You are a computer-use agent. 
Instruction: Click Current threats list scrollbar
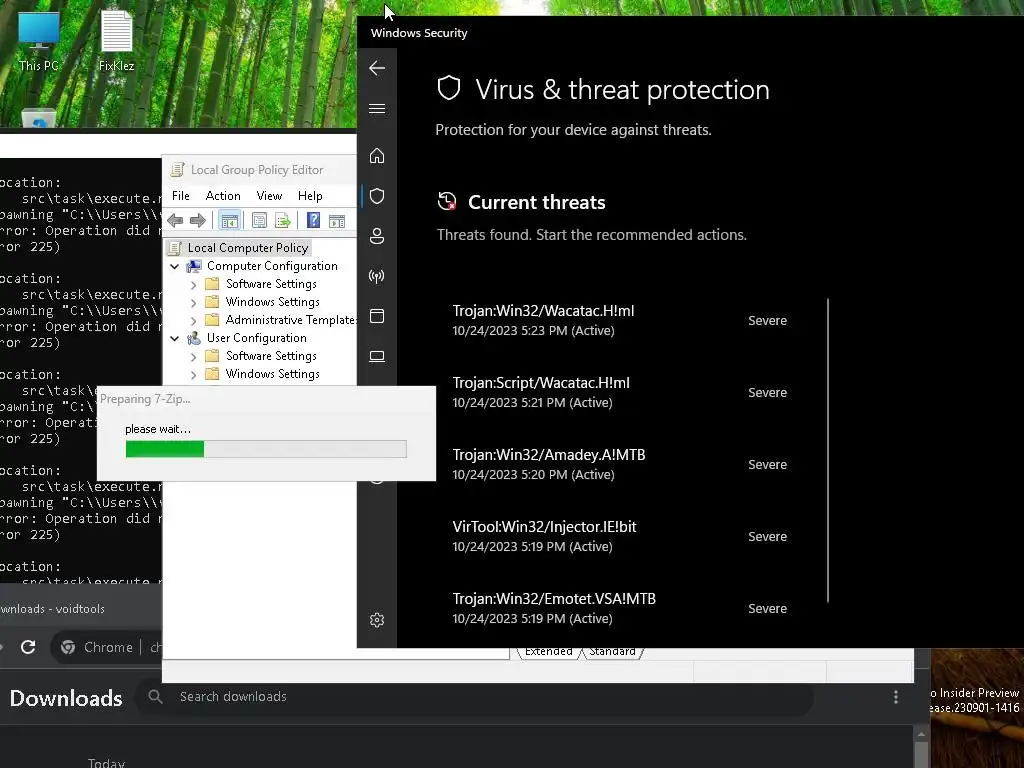[x=827, y=451]
